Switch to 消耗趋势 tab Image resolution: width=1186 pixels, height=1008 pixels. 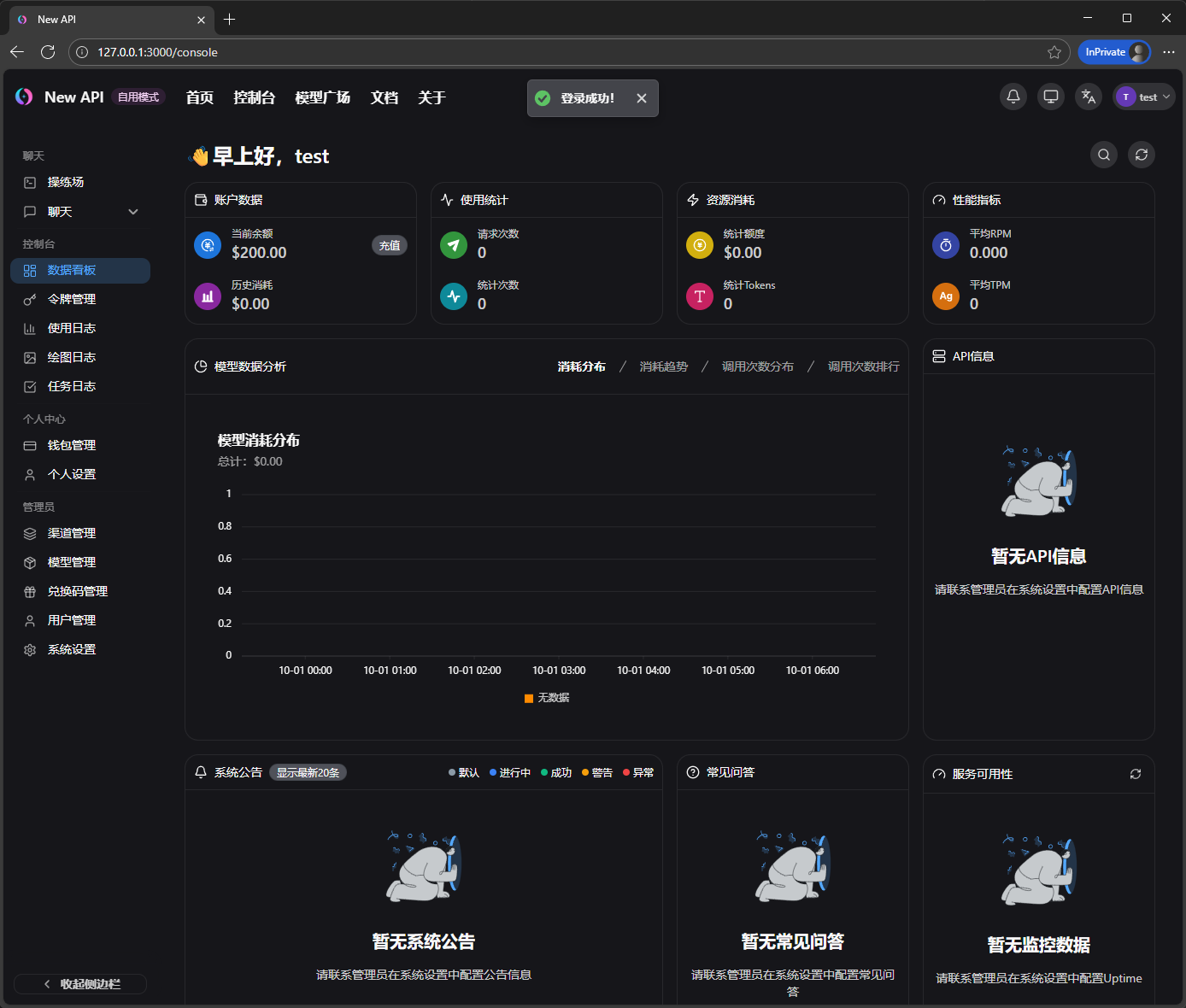(x=663, y=366)
